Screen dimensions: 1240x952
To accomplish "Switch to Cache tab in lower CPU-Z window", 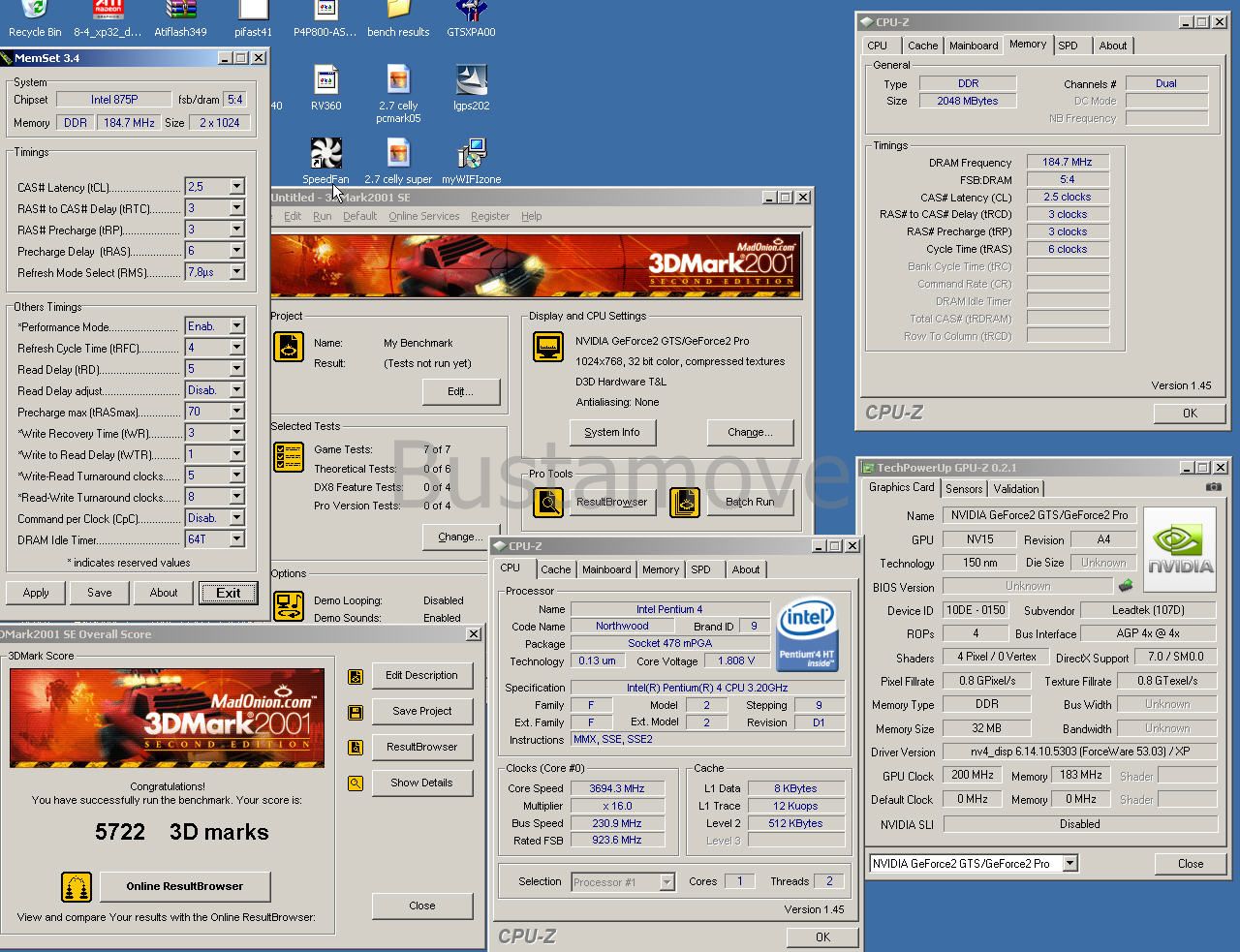I will point(556,569).
